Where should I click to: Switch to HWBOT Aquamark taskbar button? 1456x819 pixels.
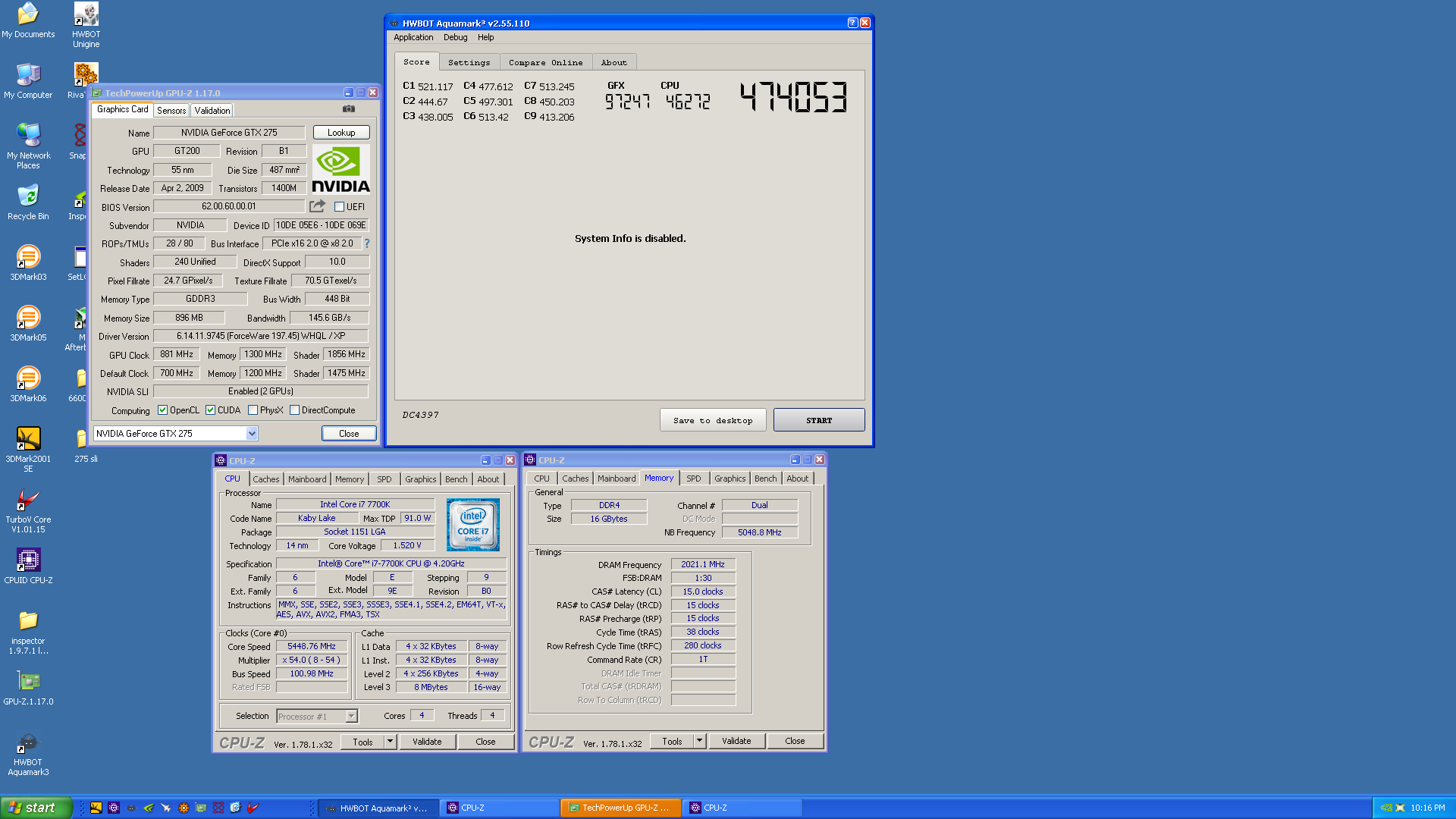coord(378,808)
